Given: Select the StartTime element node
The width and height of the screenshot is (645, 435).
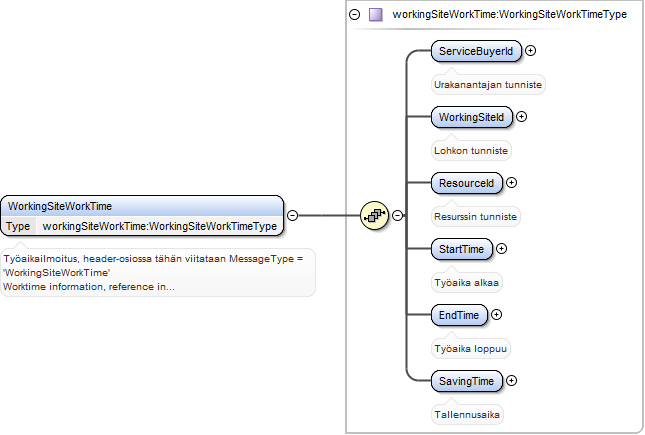Looking at the screenshot, I should (x=462, y=249).
